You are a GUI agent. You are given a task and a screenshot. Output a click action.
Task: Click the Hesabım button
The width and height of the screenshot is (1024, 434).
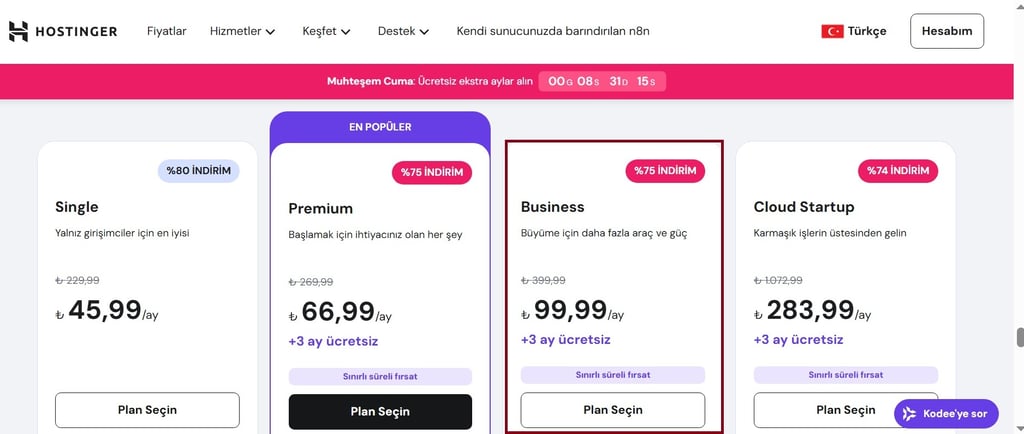pos(946,31)
